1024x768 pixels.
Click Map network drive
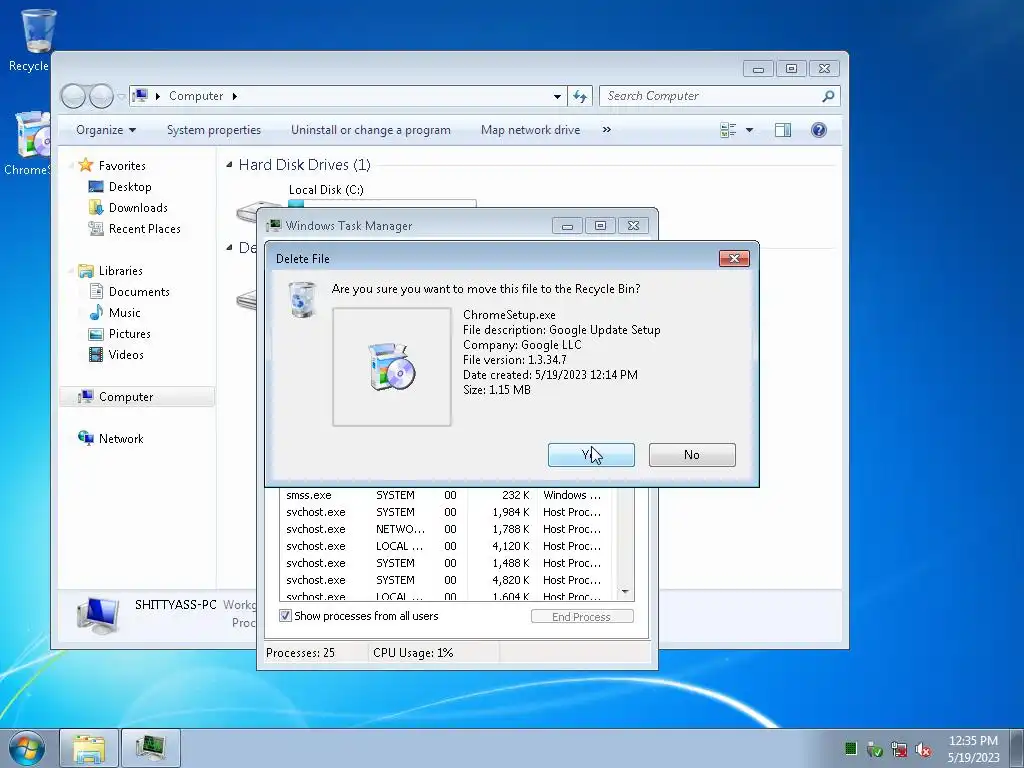[x=530, y=130]
